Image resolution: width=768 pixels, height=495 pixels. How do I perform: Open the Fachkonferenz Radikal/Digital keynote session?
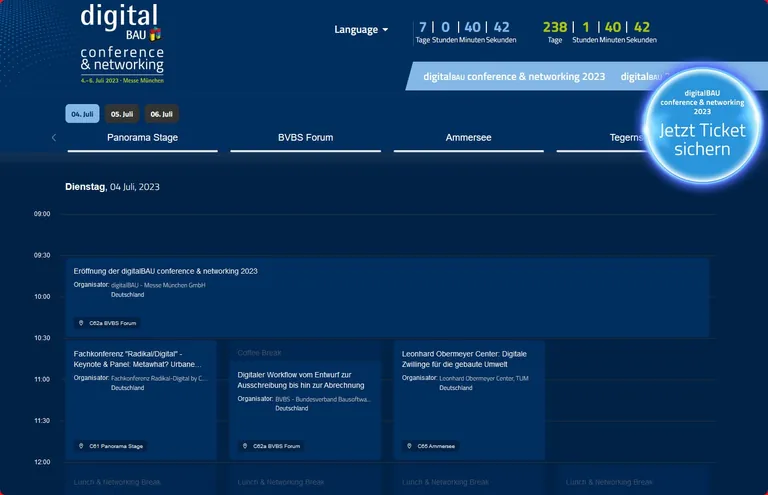click(139, 359)
